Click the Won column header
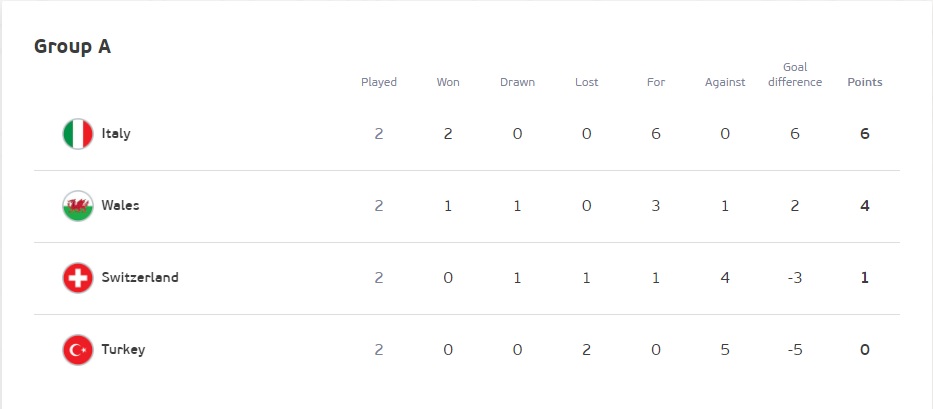 [x=448, y=82]
